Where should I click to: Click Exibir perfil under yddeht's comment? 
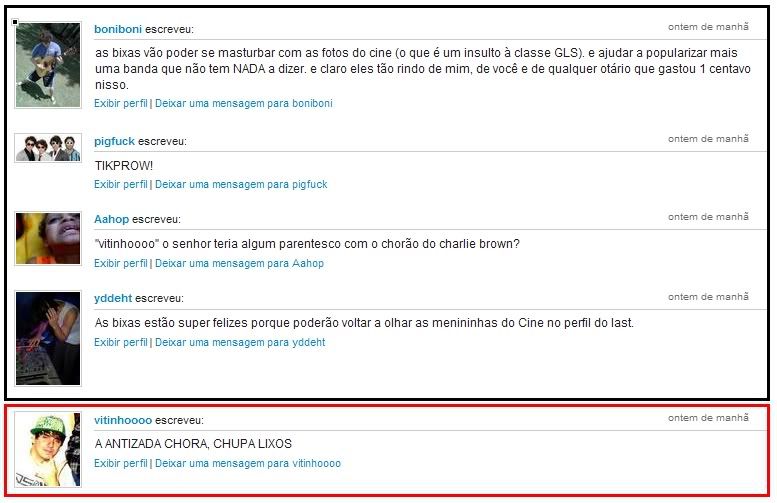click(121, 342)
